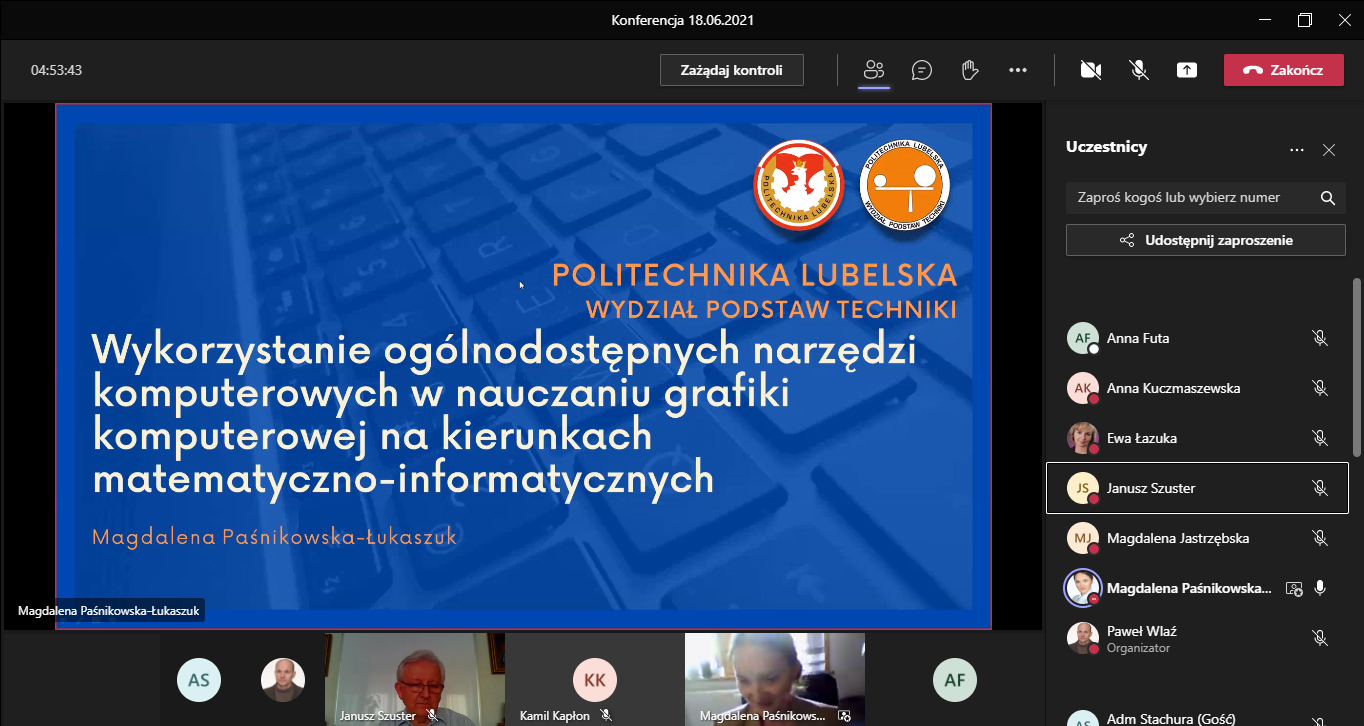The image size is (1364, 726).
Task: Click Kamil Kapłon's muted mic icon
Action: (606, 716)
